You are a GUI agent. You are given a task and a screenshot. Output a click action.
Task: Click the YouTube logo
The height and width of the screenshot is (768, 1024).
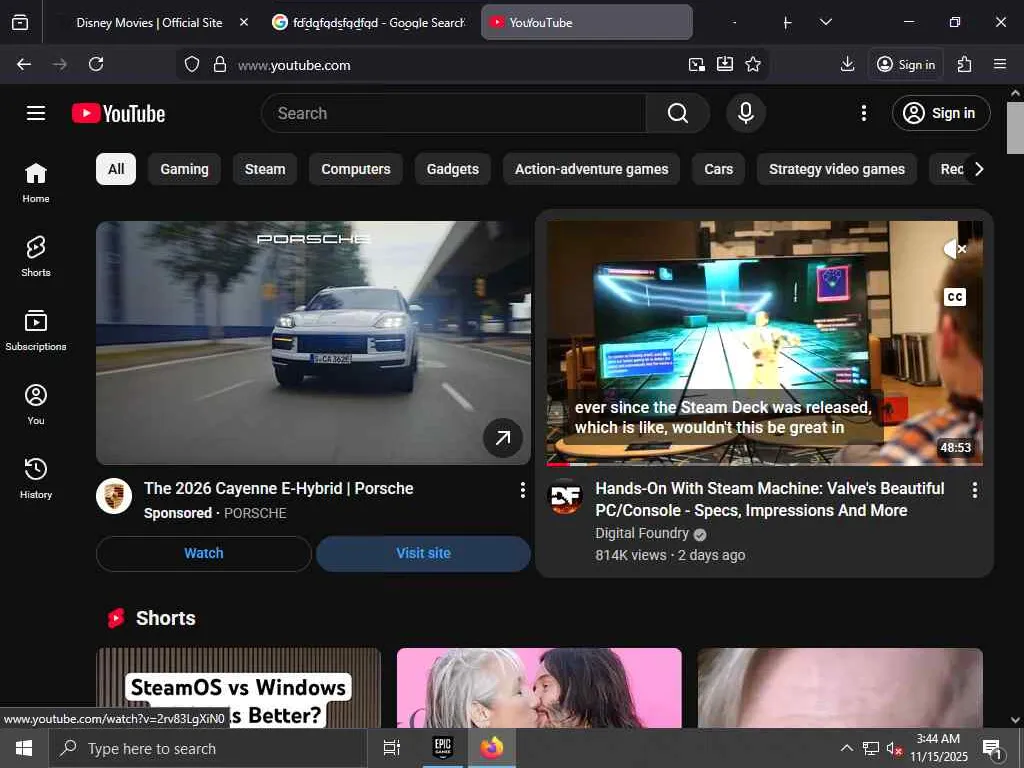pos(118,114)
